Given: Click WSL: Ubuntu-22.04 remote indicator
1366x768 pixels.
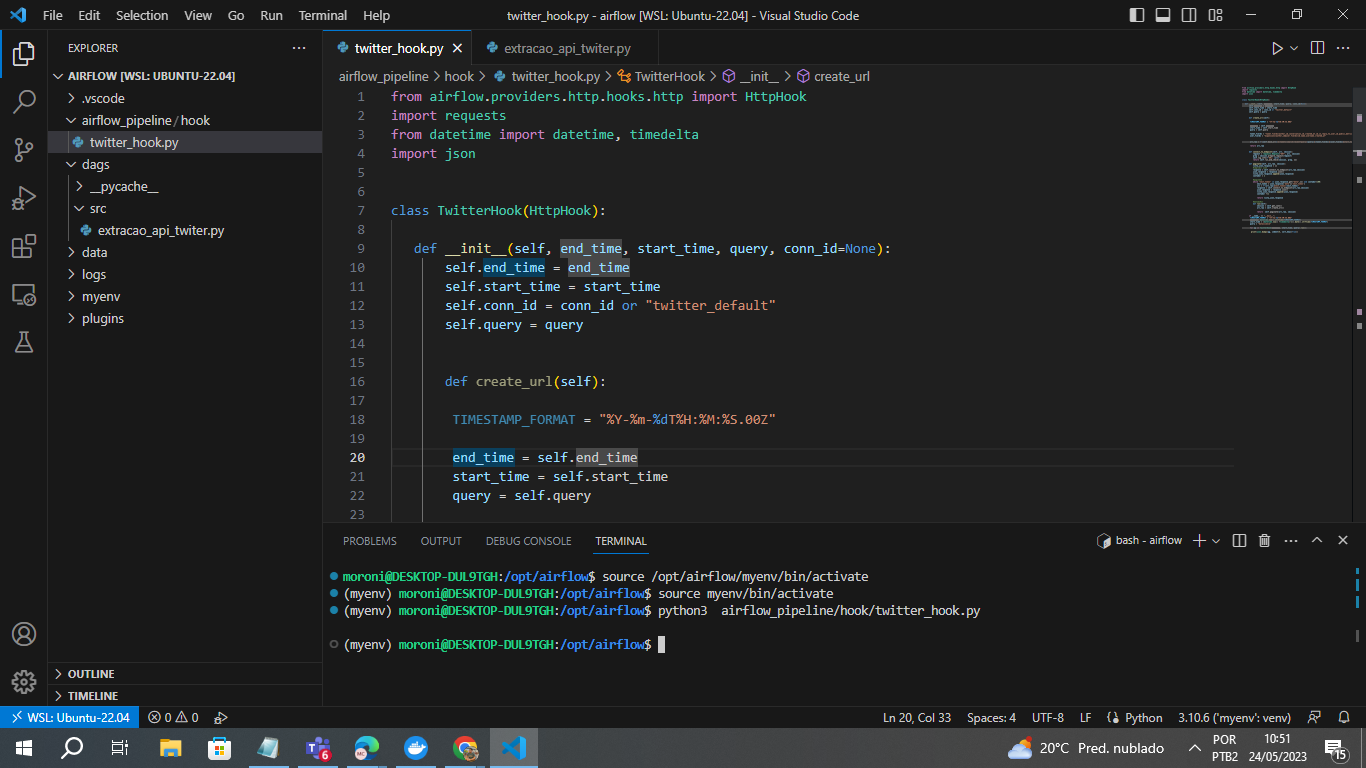Looking at the screenshot, I should (70, 717).
